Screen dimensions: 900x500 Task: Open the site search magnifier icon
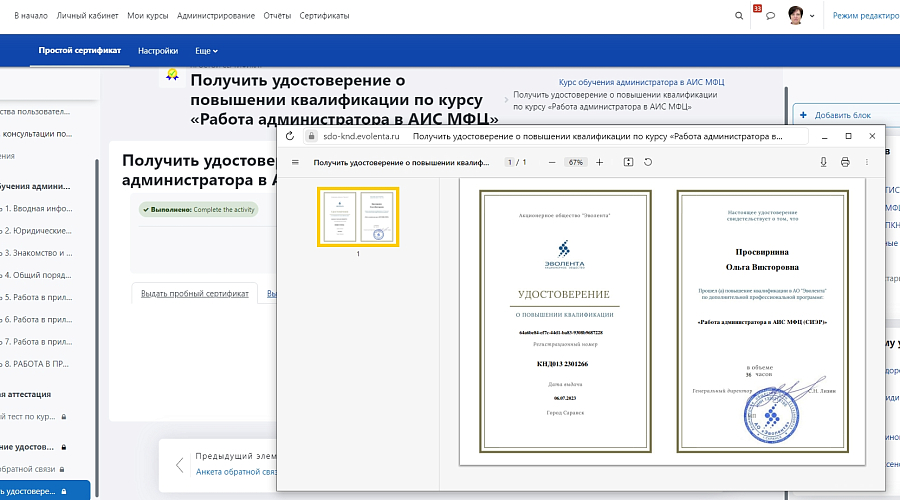pyautogui.click(x=739, y=16)
